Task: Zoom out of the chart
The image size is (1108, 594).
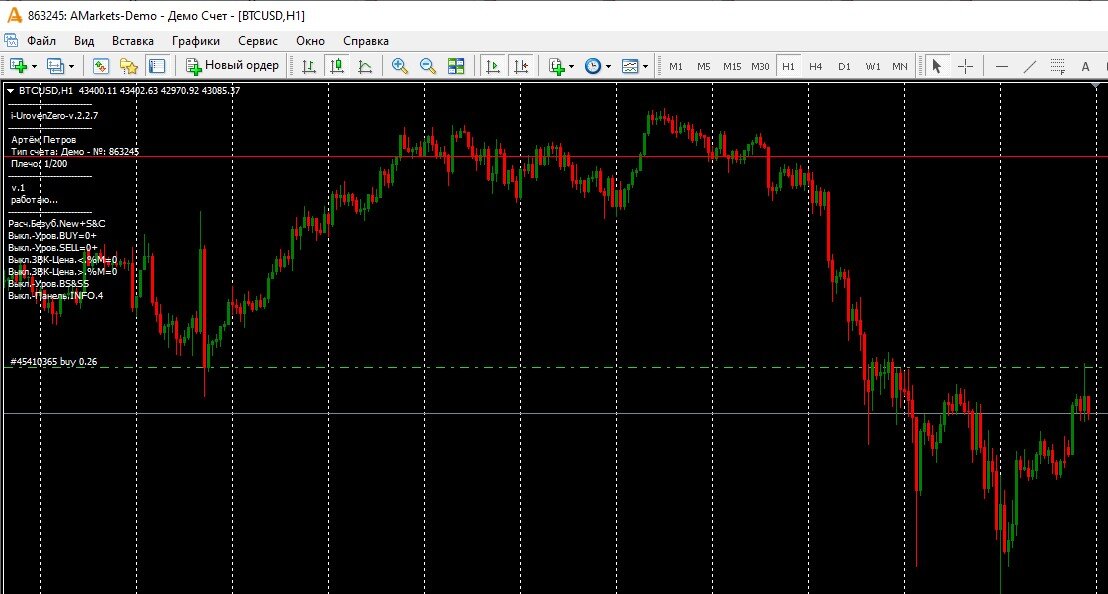Action: coord(428,66)
